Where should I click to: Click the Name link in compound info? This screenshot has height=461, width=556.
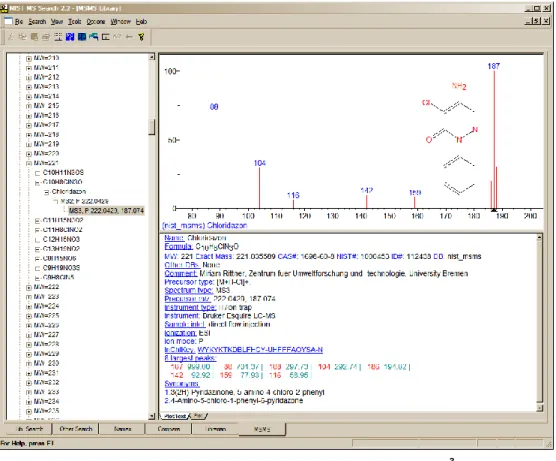click(174, 238)
